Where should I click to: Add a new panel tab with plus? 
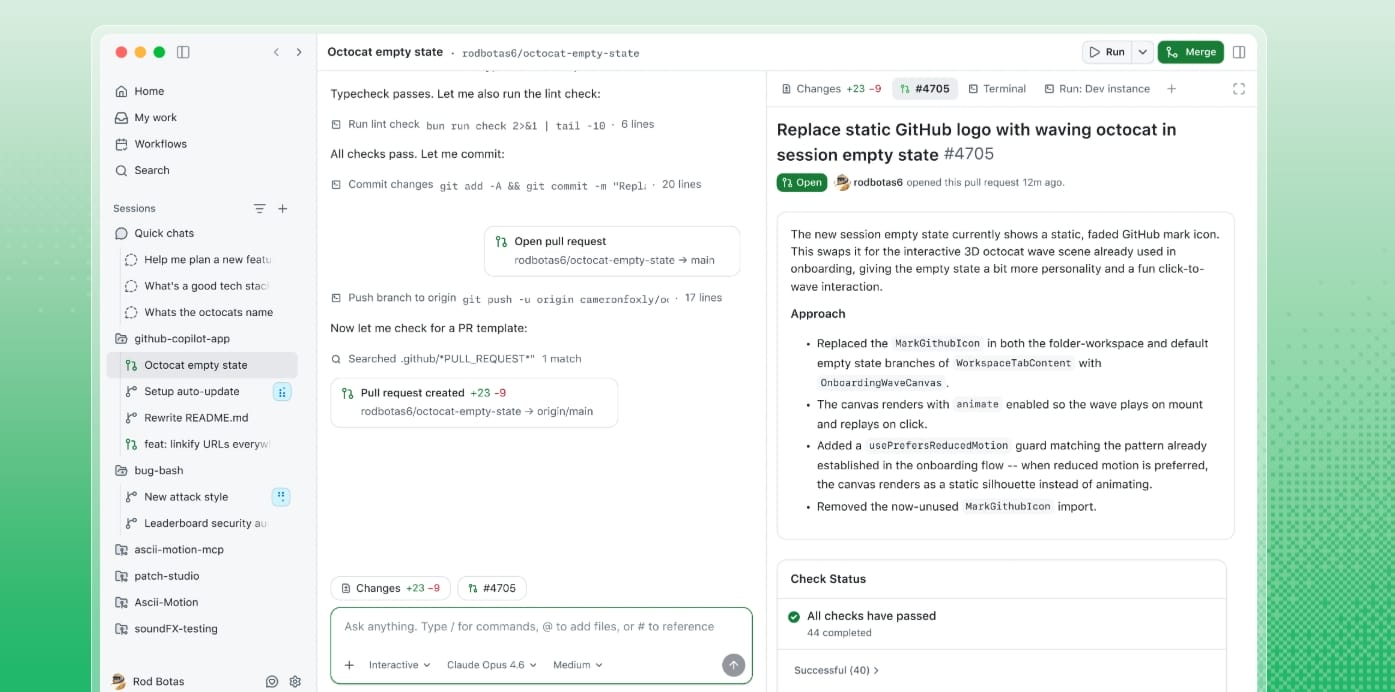click(x=1172, y=89)
